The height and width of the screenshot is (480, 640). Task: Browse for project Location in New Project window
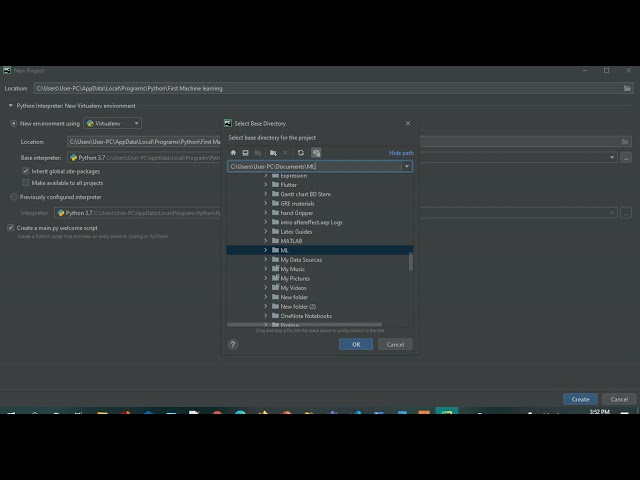click(627, 88)
